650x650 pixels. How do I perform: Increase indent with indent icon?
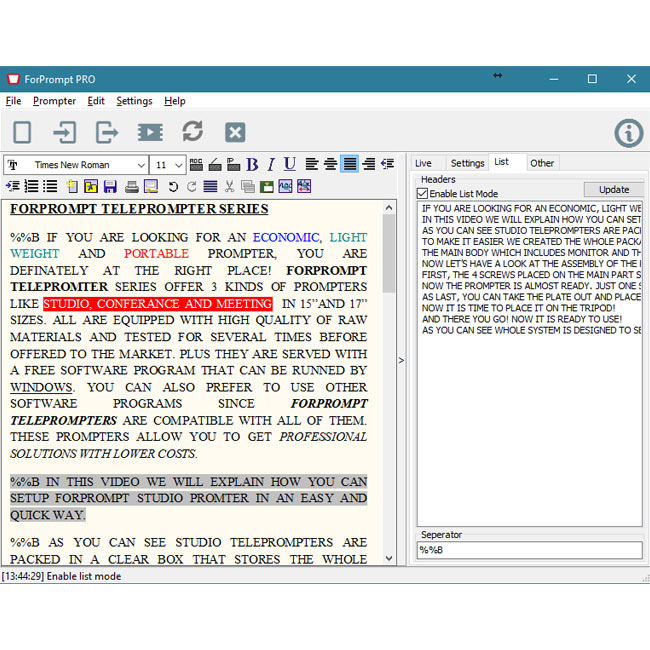coord(13,186)
